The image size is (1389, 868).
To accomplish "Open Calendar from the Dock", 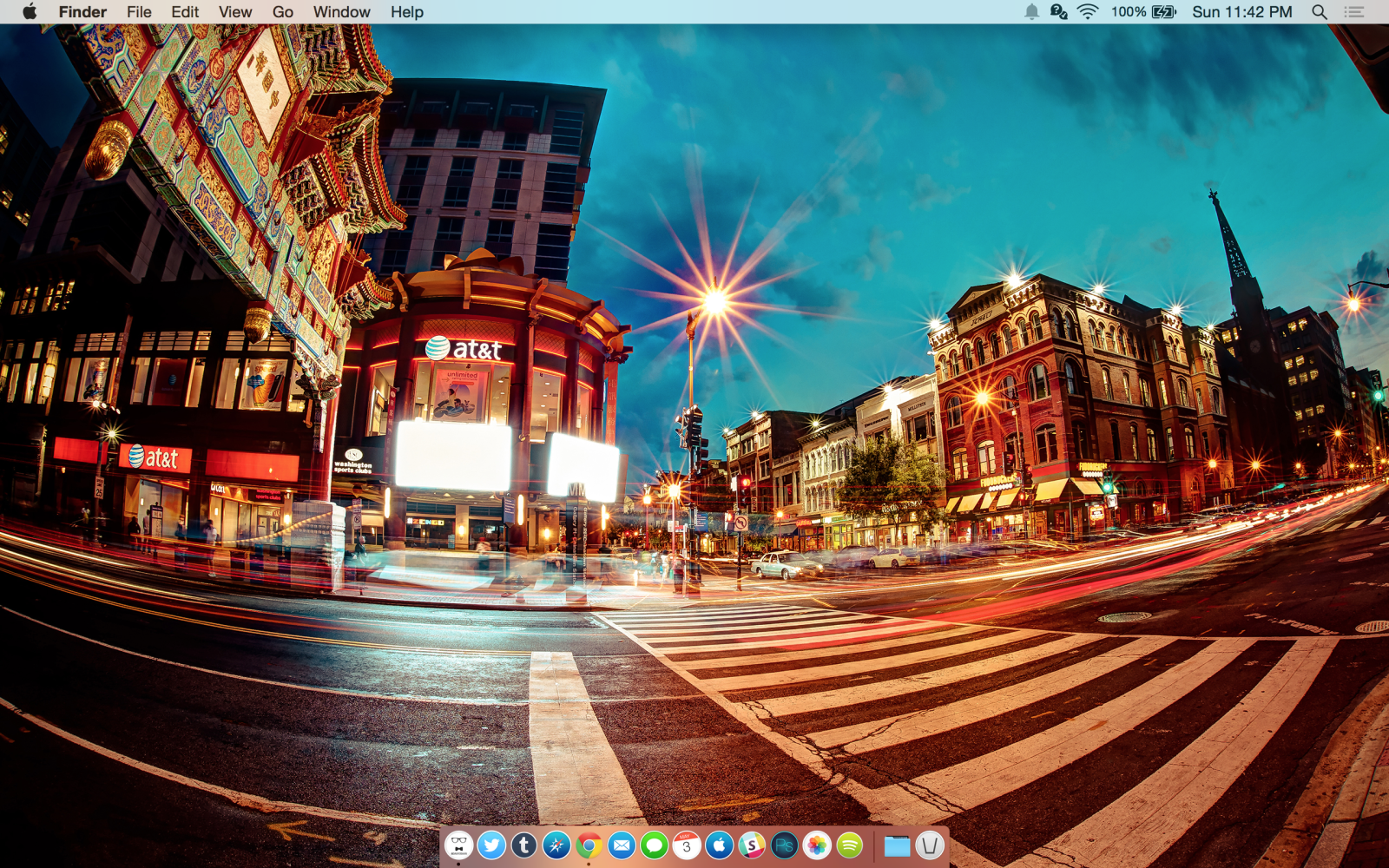I will coord(687,845).
